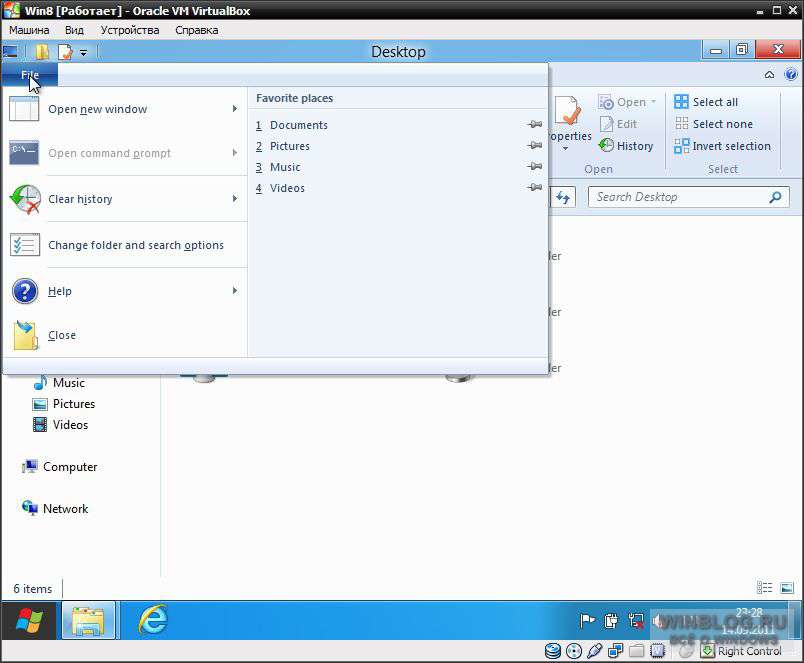
Task: Select Pictures in the navigation pane
Action: tap(64, 404)
